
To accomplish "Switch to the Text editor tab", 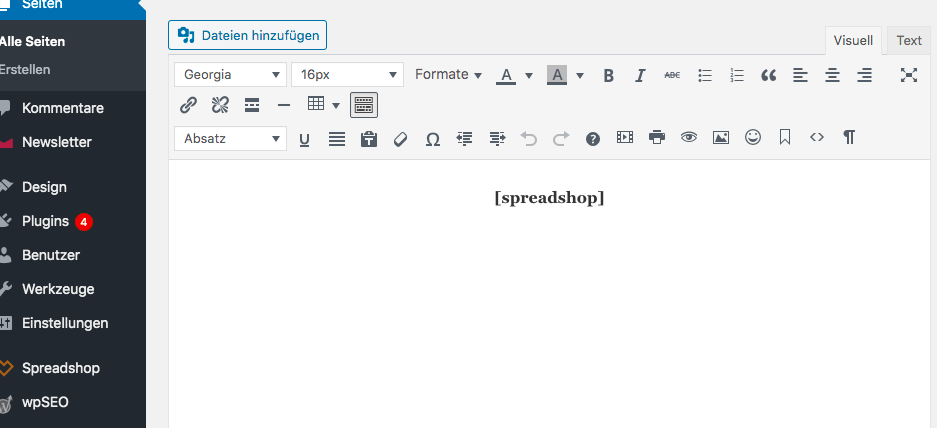I will point(908,41).
